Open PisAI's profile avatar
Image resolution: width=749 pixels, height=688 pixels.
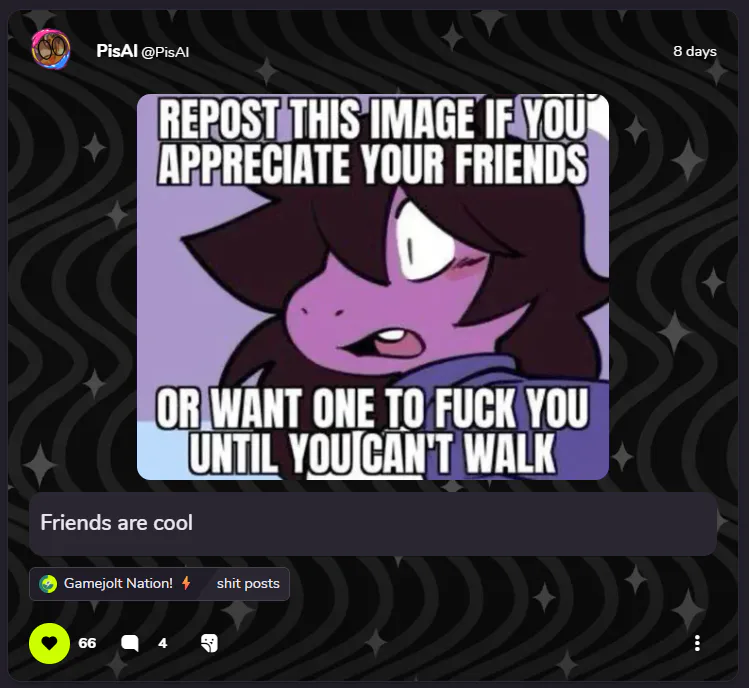coord(51,50)
